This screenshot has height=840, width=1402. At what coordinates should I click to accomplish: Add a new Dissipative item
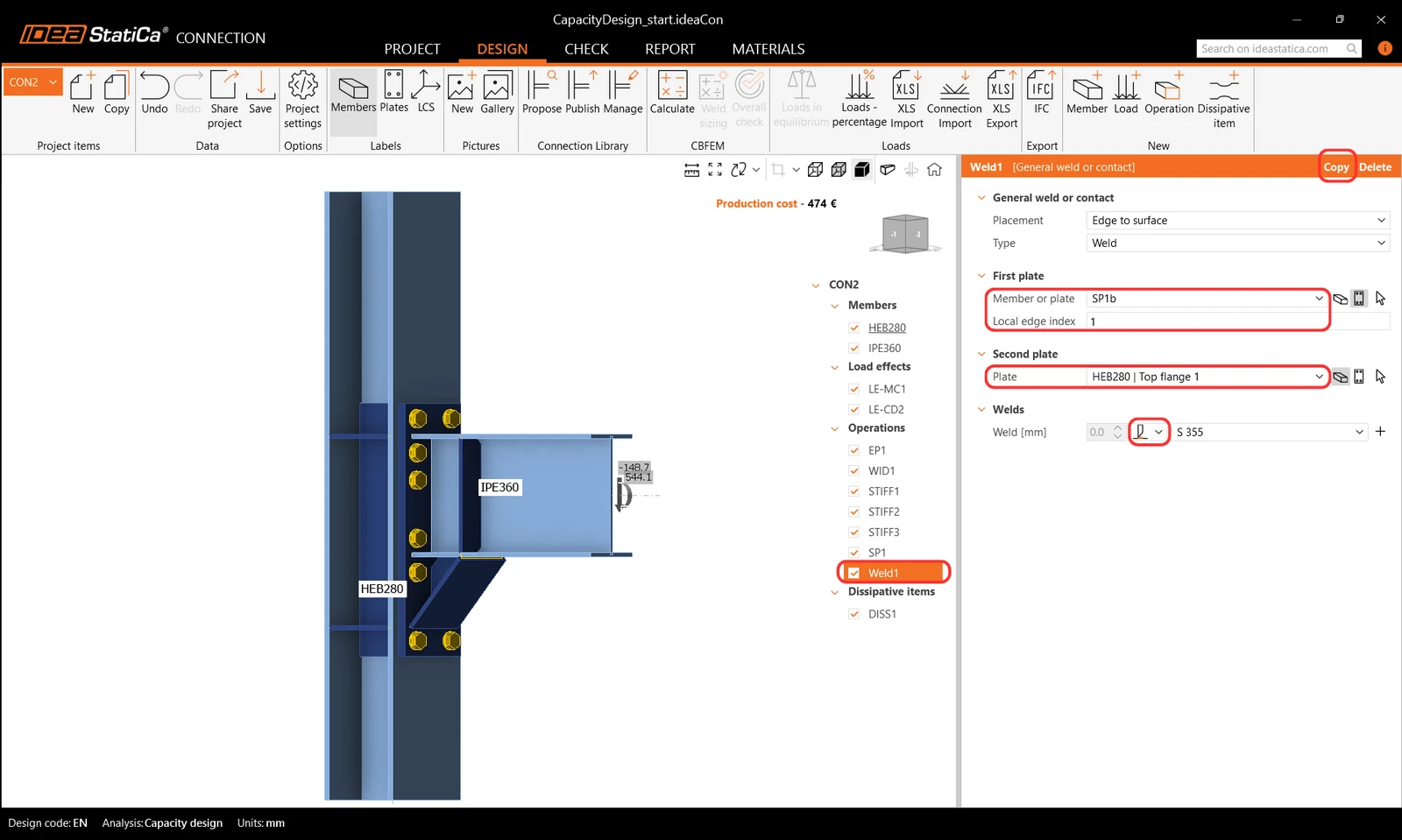click(x=1223, y=100)
